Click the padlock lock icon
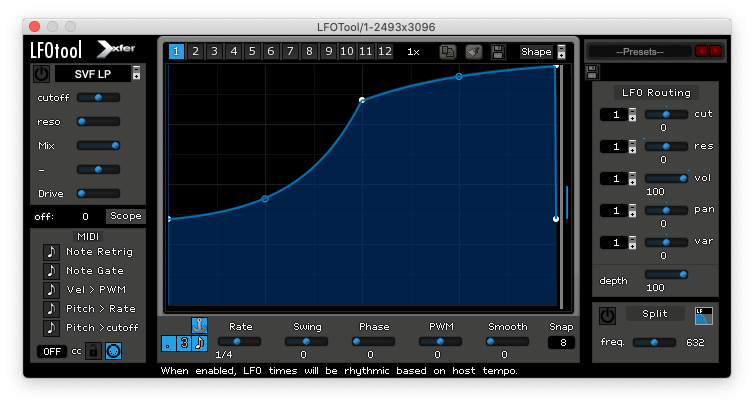 tap(93, 351)
